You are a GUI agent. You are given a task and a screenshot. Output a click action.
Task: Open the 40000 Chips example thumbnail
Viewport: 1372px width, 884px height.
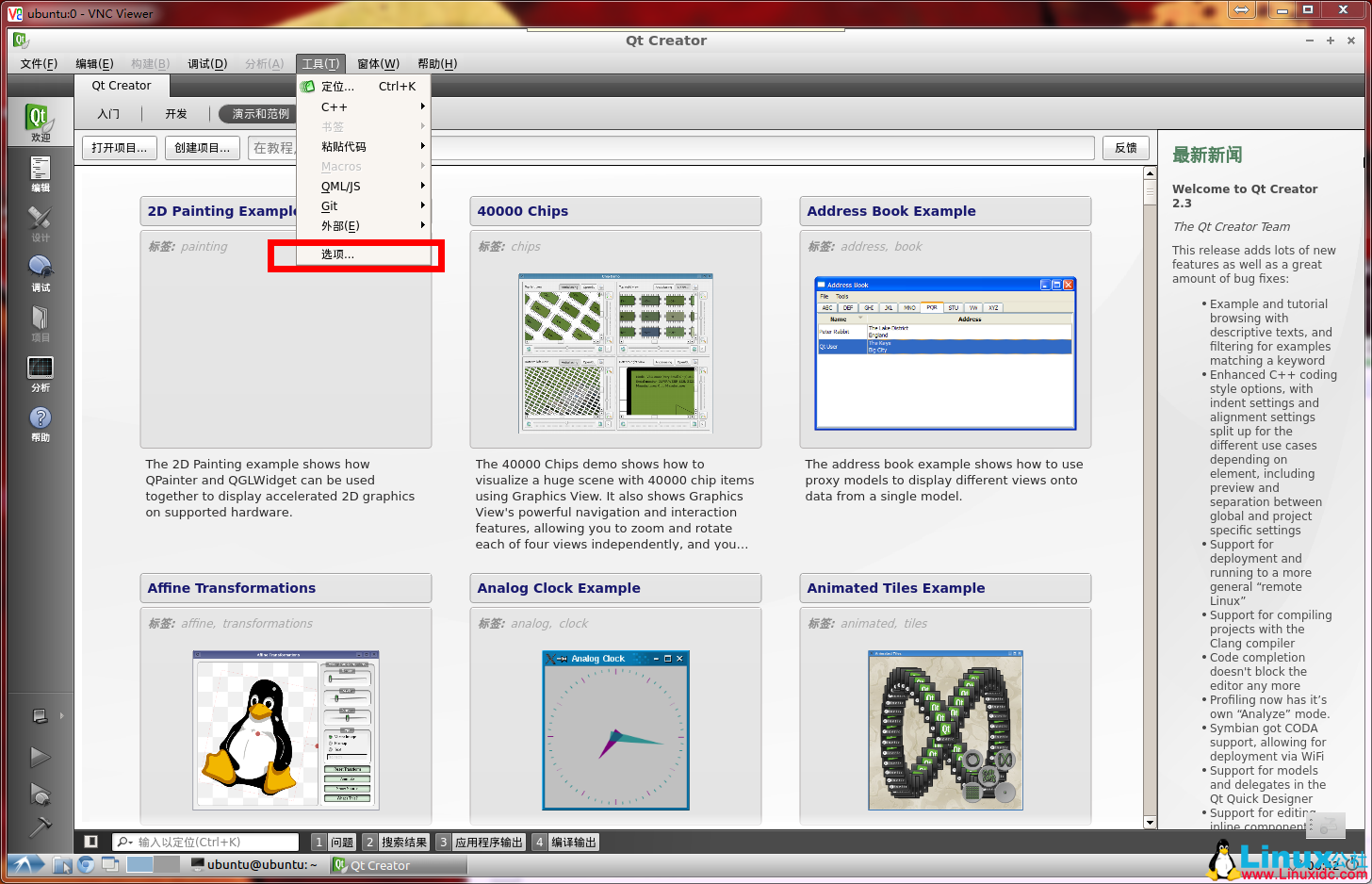tap(615, 353)
